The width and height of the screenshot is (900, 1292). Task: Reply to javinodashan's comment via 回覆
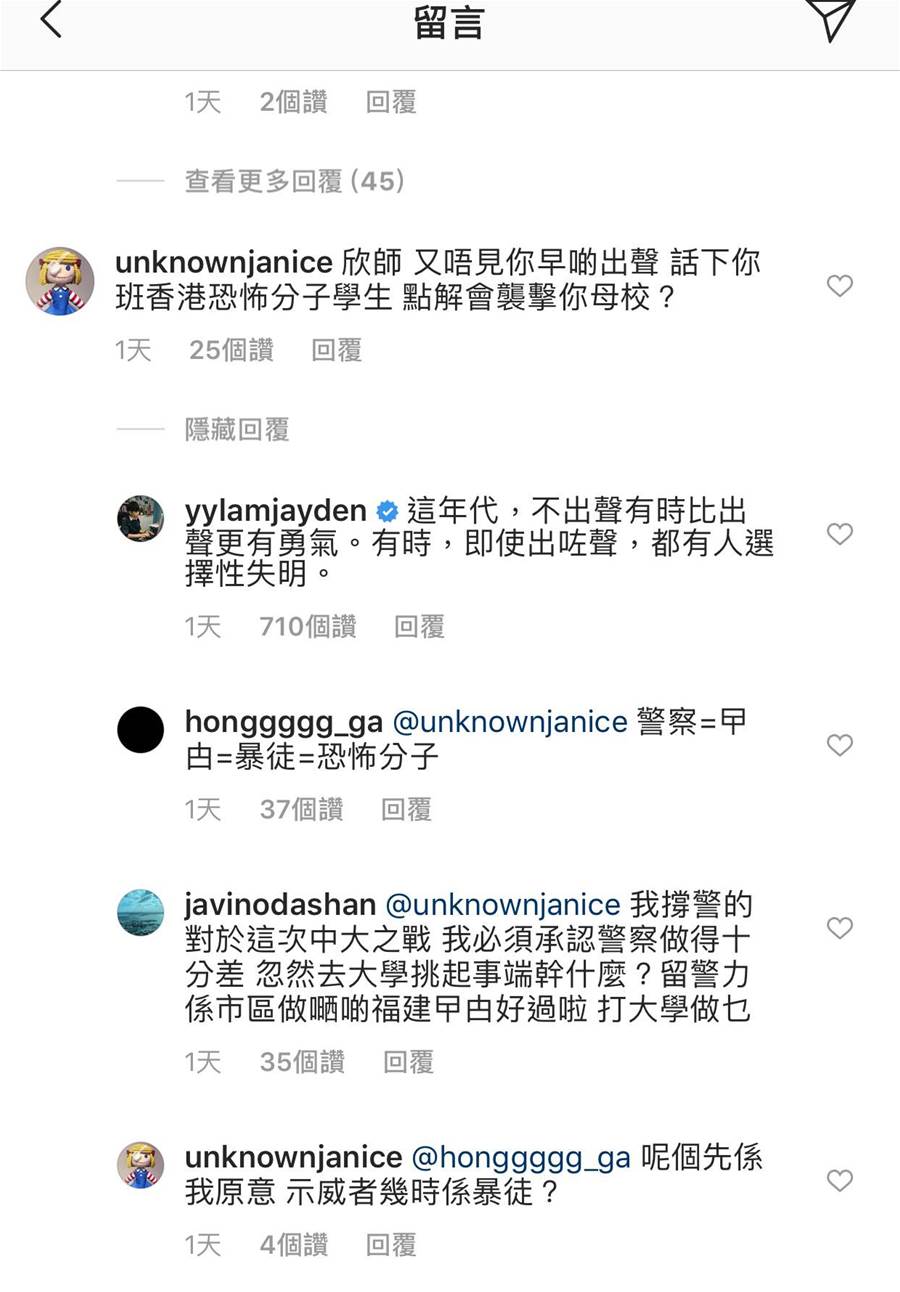408,1062
